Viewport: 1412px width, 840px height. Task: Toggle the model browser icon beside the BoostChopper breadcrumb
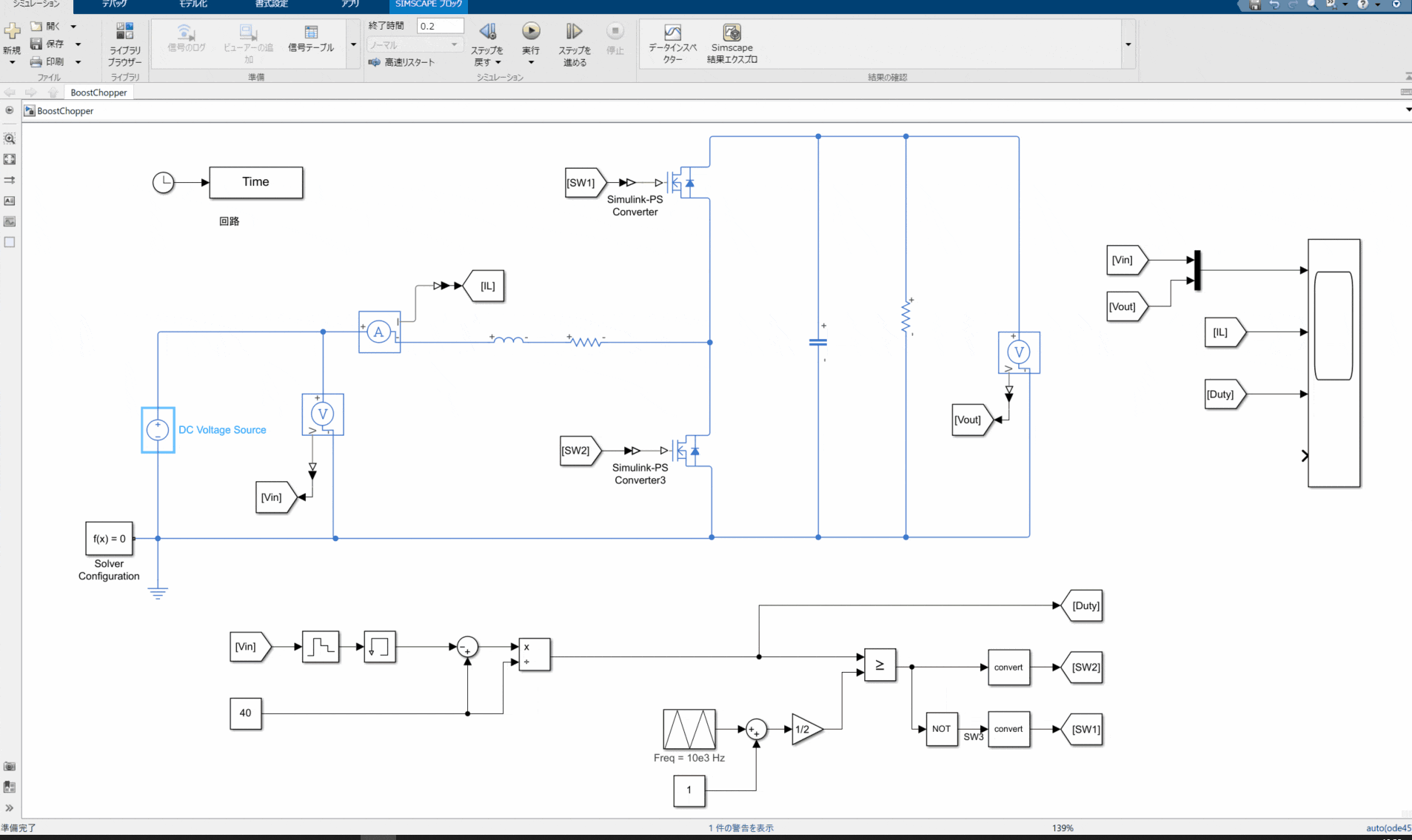30,111
